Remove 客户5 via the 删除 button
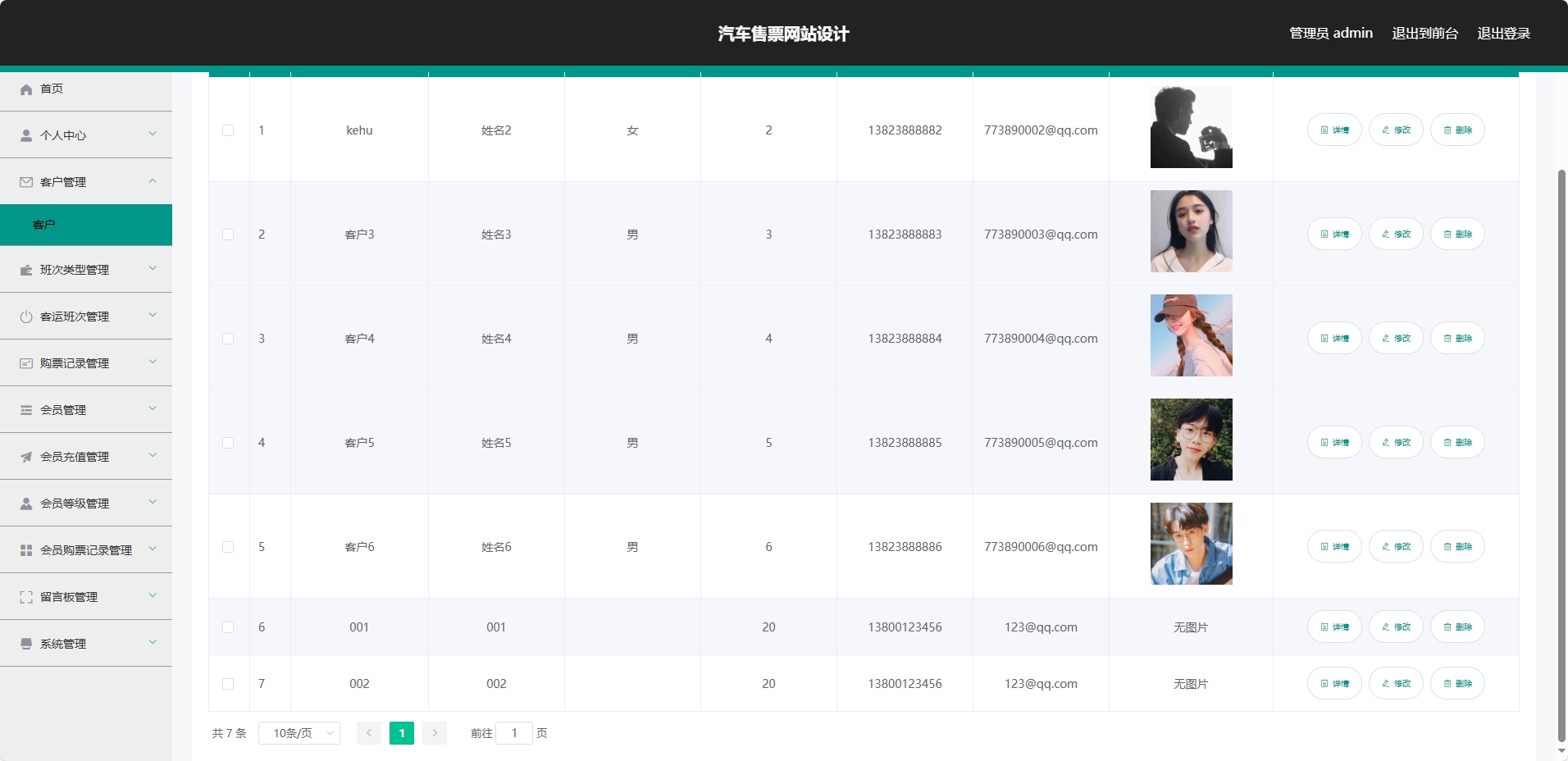The width and height of the screenshot is (1568, 761). pyautogui.click(x=1457, y=443)
